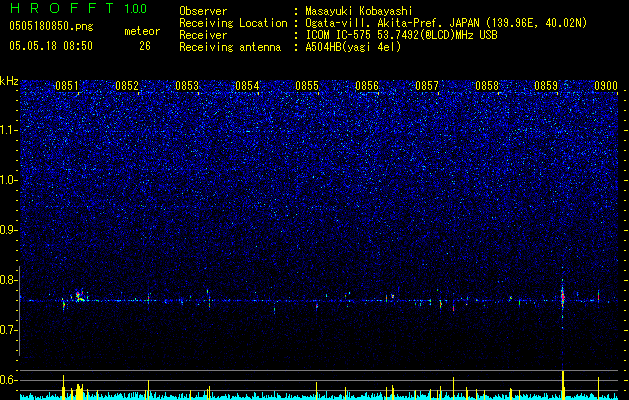Click the ICOM IC-575 receiver text

[x=402, y=35]
